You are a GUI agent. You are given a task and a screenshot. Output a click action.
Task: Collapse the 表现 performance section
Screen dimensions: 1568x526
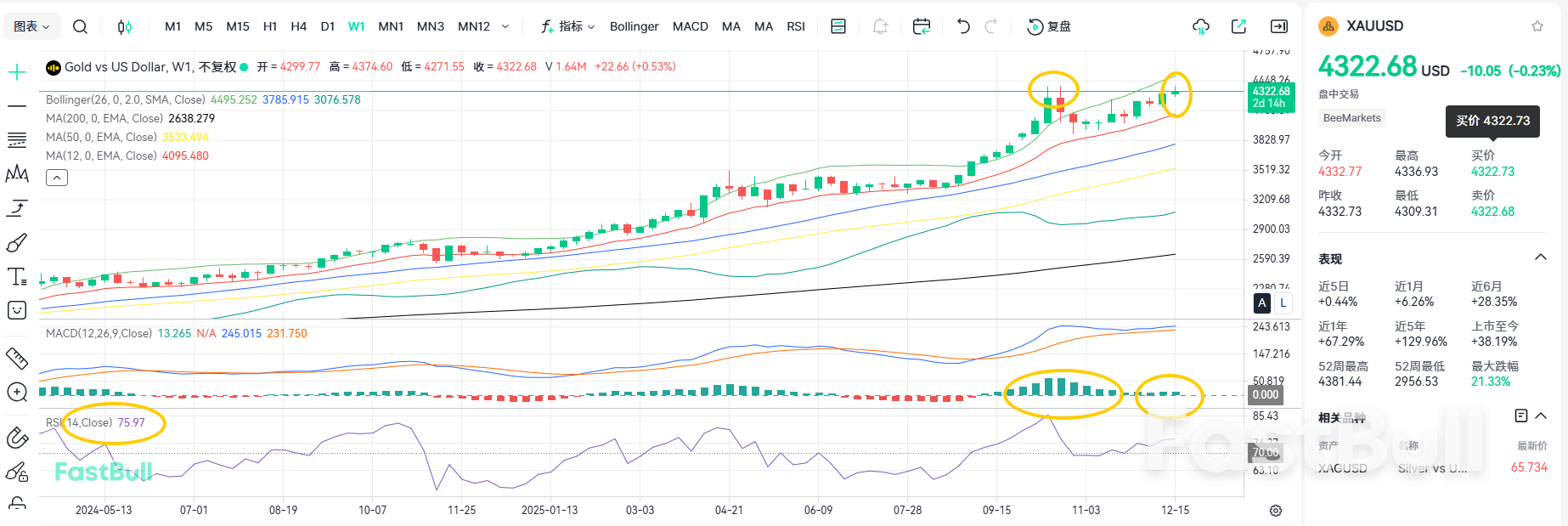1540,257
